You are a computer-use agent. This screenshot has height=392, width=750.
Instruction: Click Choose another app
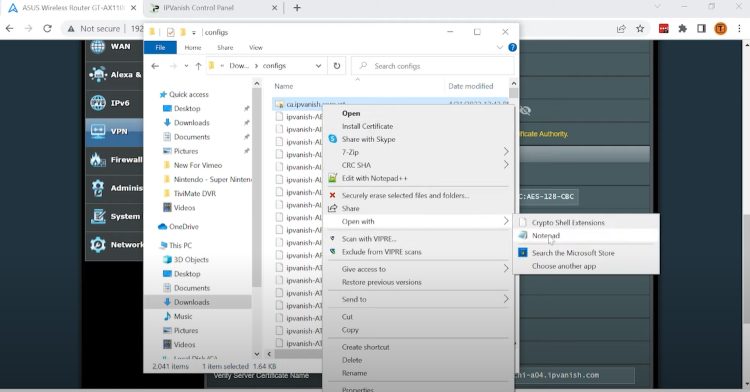[564, 266]
